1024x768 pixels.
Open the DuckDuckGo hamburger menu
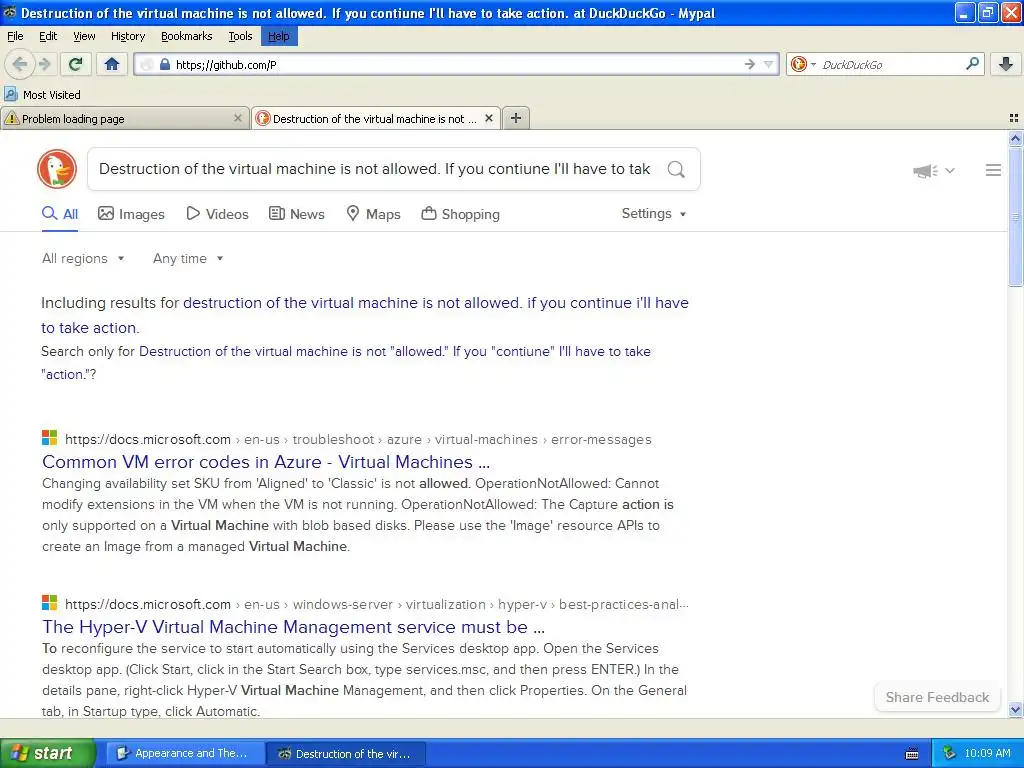point(993,170)
